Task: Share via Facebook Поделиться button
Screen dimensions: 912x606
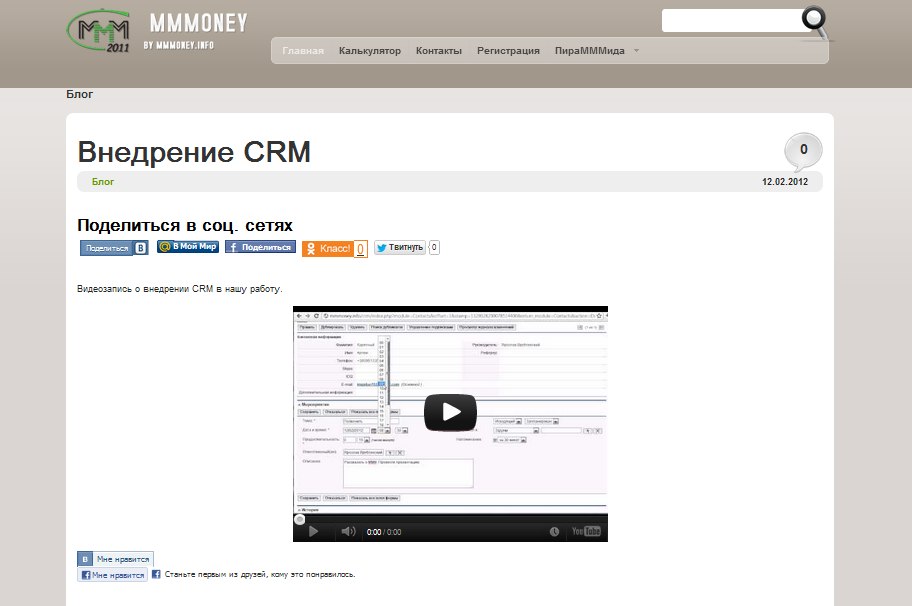Action: (261, 247)
